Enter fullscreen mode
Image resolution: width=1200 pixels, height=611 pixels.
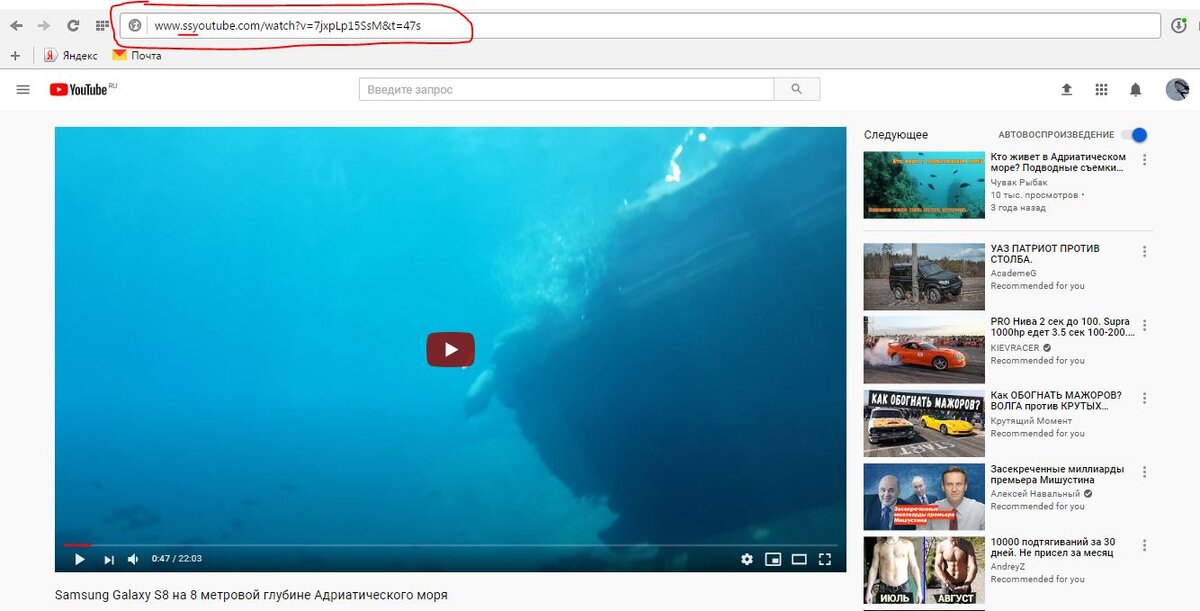coord(825,559)
